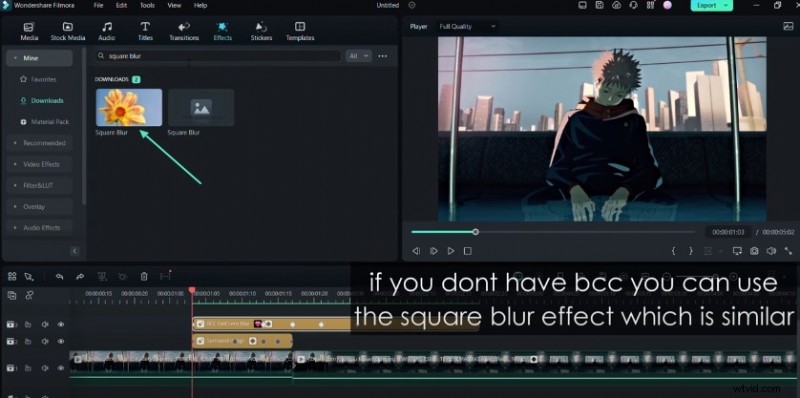Redo the last action
The height and width of the screenshot is (398, 800).
(x=80, y=277)
